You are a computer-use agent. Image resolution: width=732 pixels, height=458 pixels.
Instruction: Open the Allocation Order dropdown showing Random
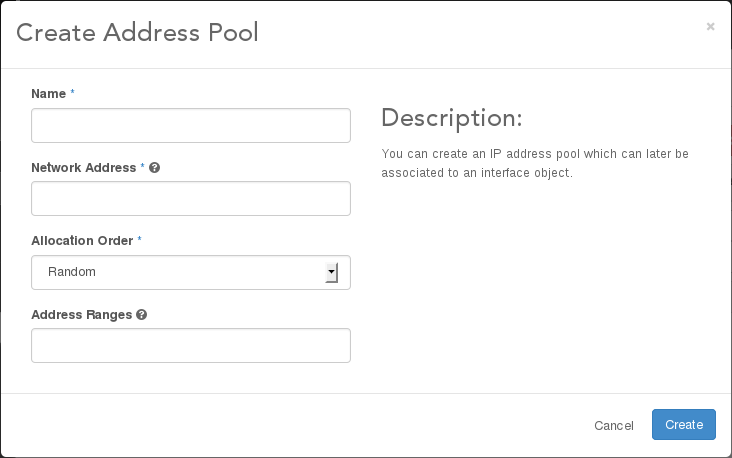(180, 272)
